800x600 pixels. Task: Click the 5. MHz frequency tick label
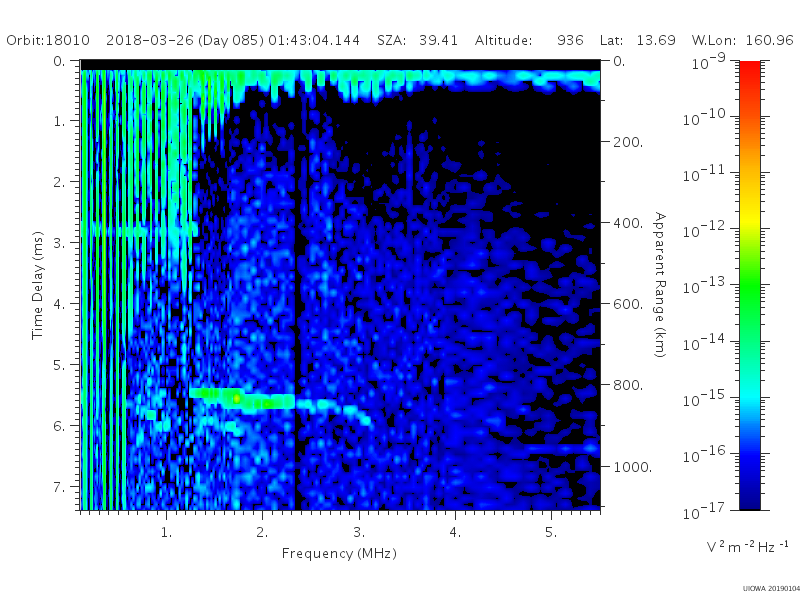tap(551, 532)
